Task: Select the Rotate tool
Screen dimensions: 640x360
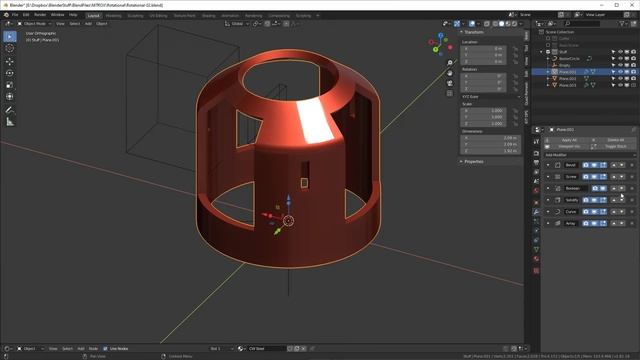Action: (x=10, y=73)
